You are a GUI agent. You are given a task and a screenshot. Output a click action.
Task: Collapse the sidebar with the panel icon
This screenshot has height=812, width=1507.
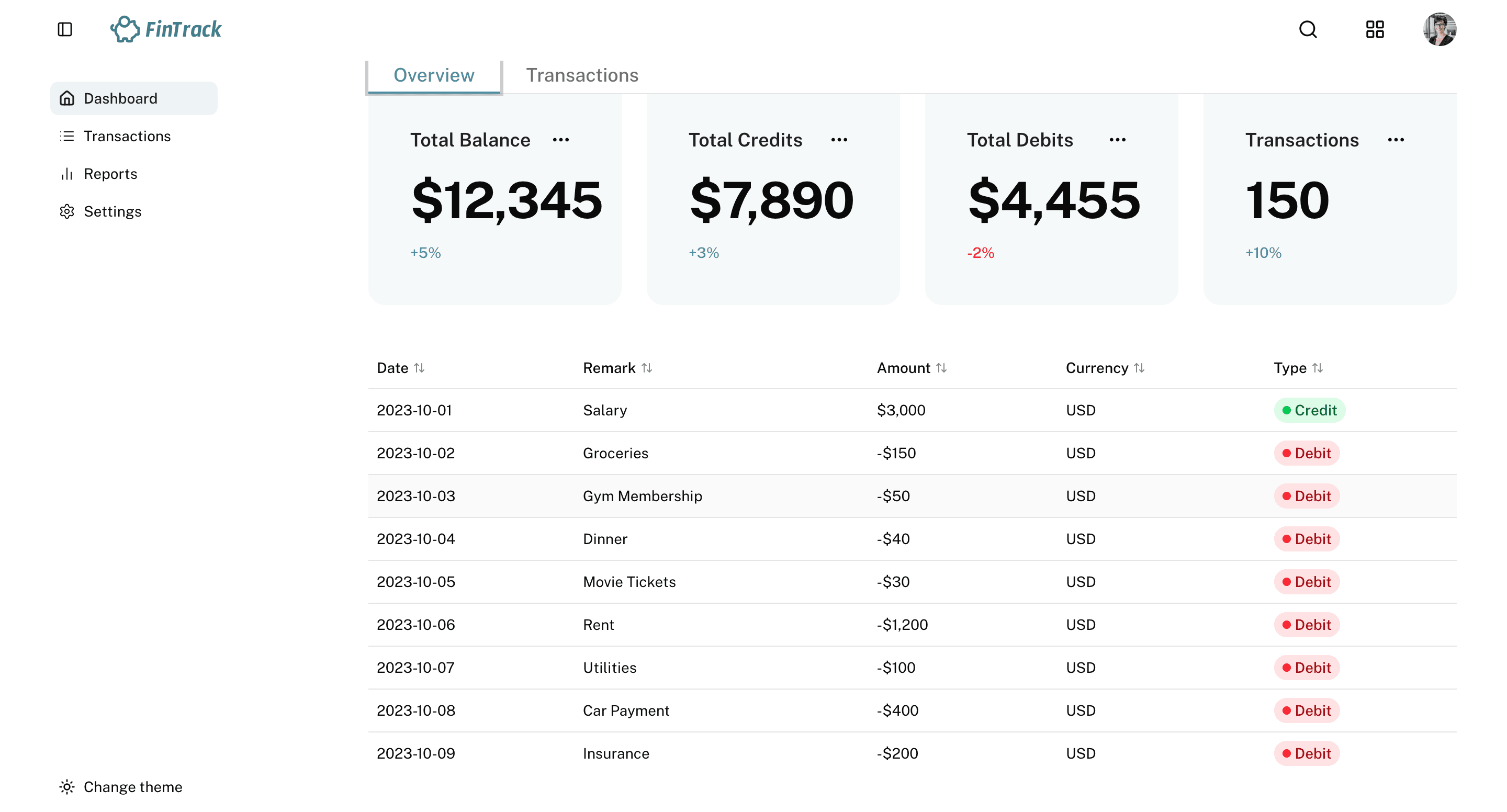64,29
